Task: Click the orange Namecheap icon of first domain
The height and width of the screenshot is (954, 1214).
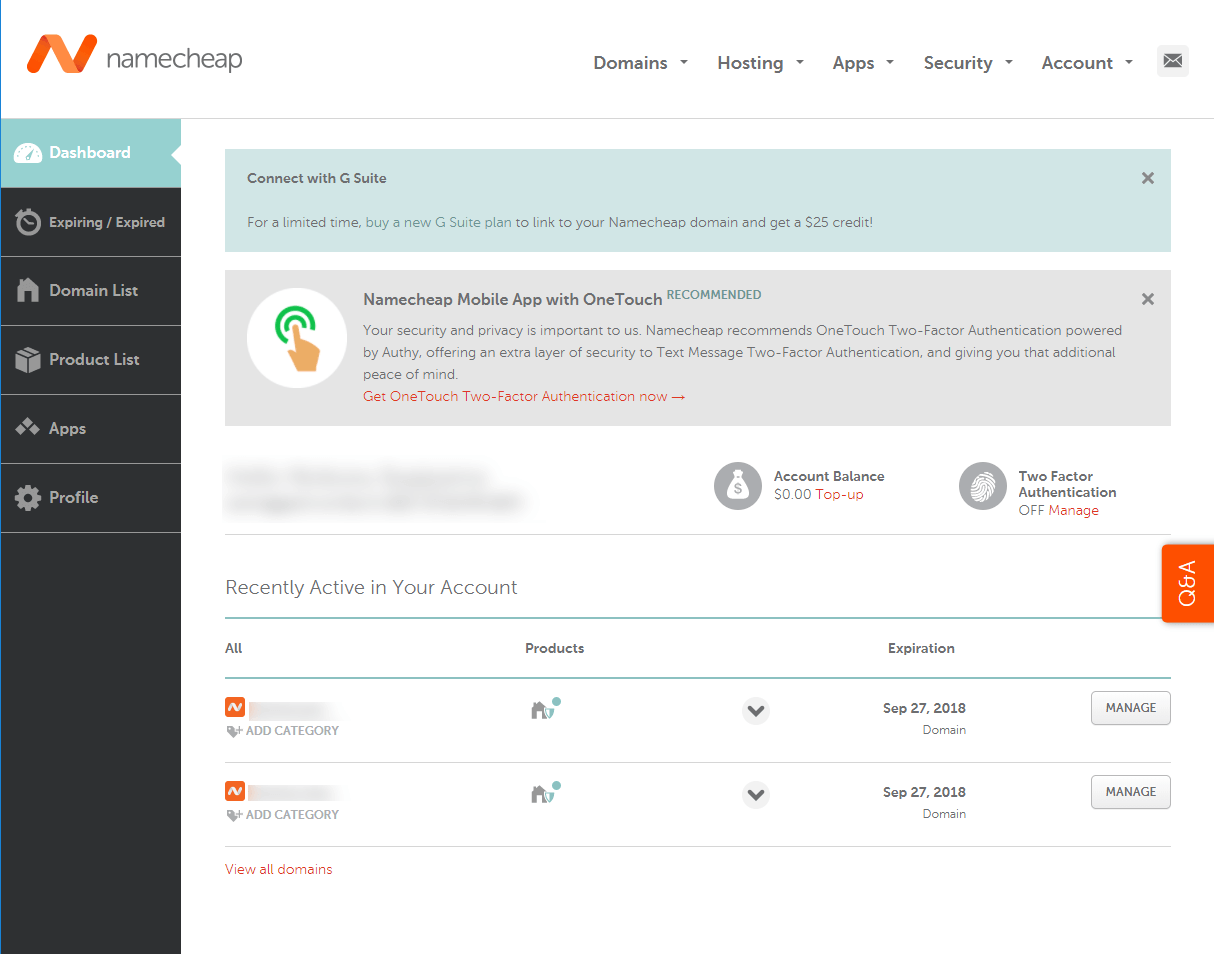Action: tap(235, 707)
